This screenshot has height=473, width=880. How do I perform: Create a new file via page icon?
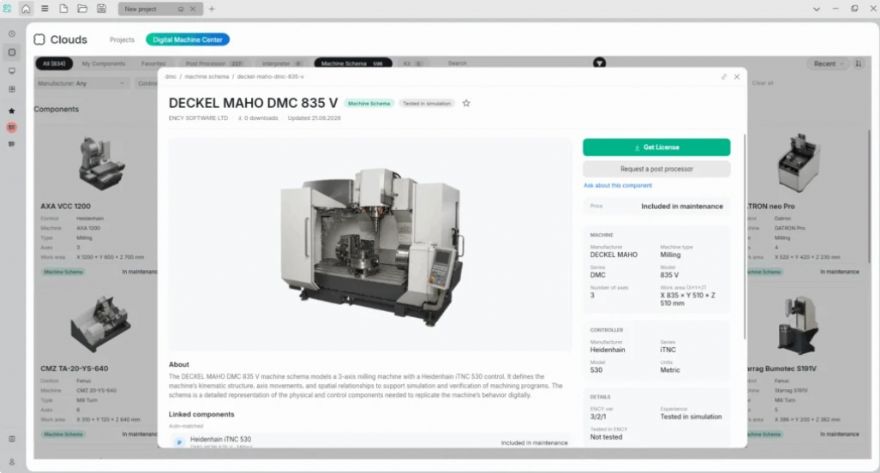tap(63, 9)
